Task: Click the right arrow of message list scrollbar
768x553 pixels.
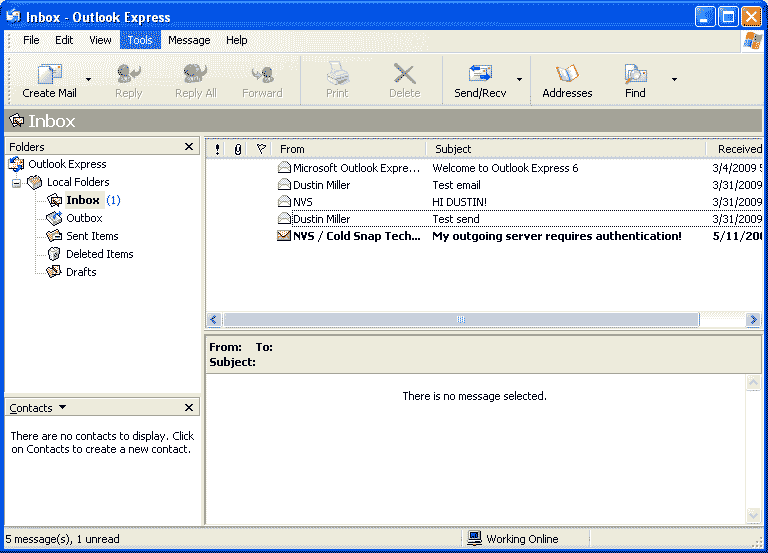Action: click(x=753, y=320)
